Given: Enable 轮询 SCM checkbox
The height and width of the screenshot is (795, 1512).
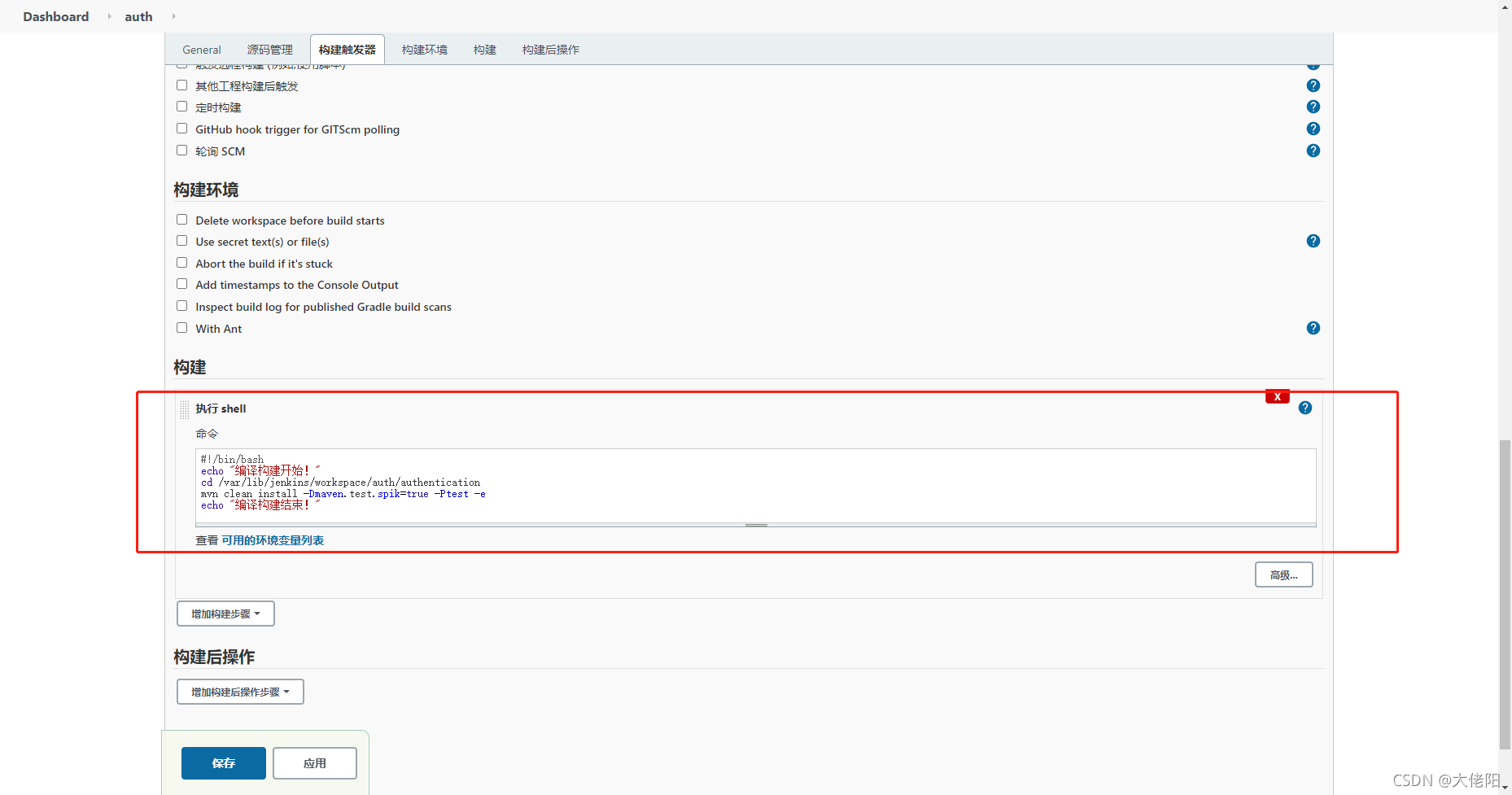Looking at the screenshot, I should 182,151.
